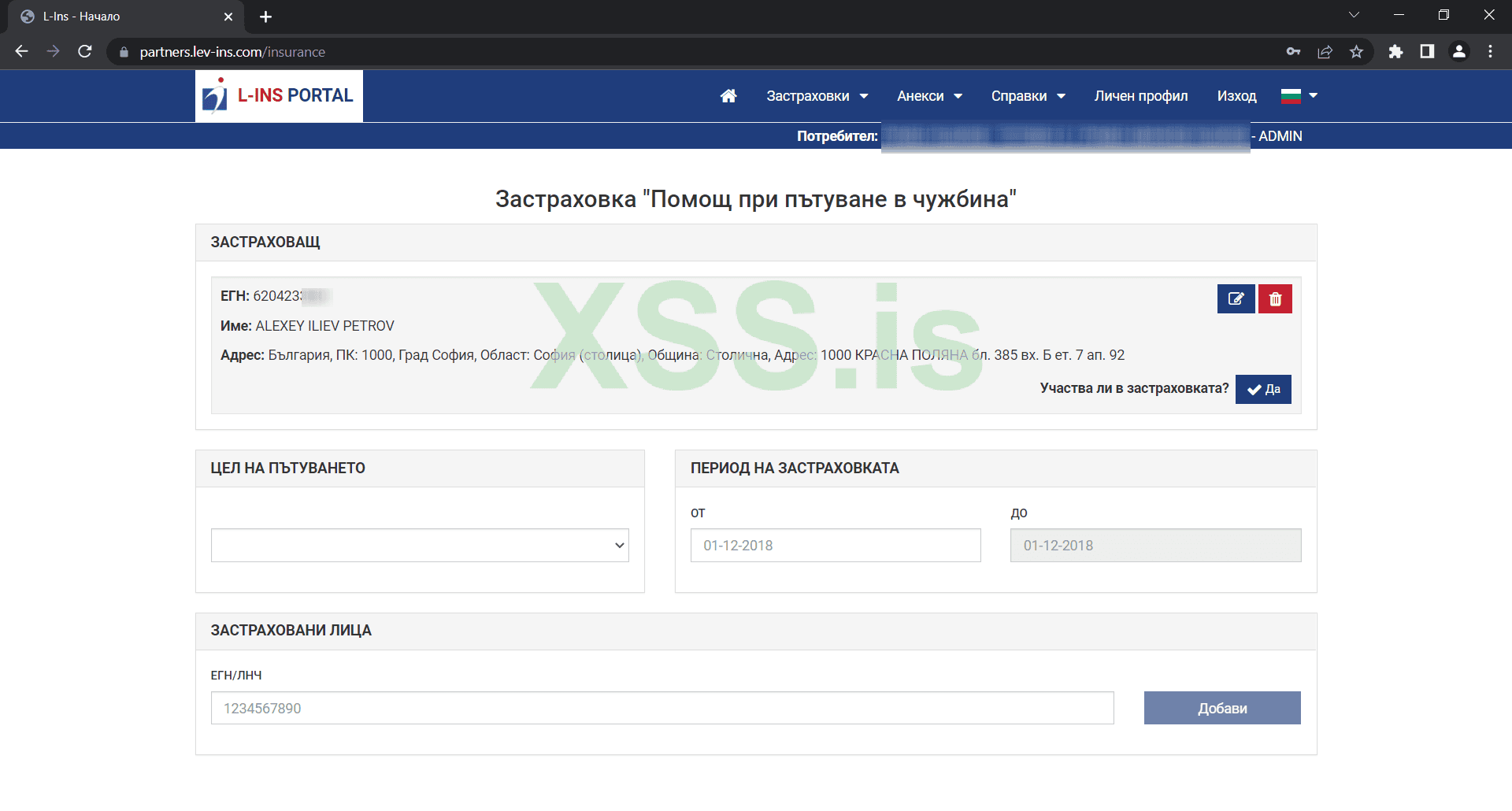1512x811 pixels.
Task: Edit the insurer details with pencil icon
Action: 1236,299
